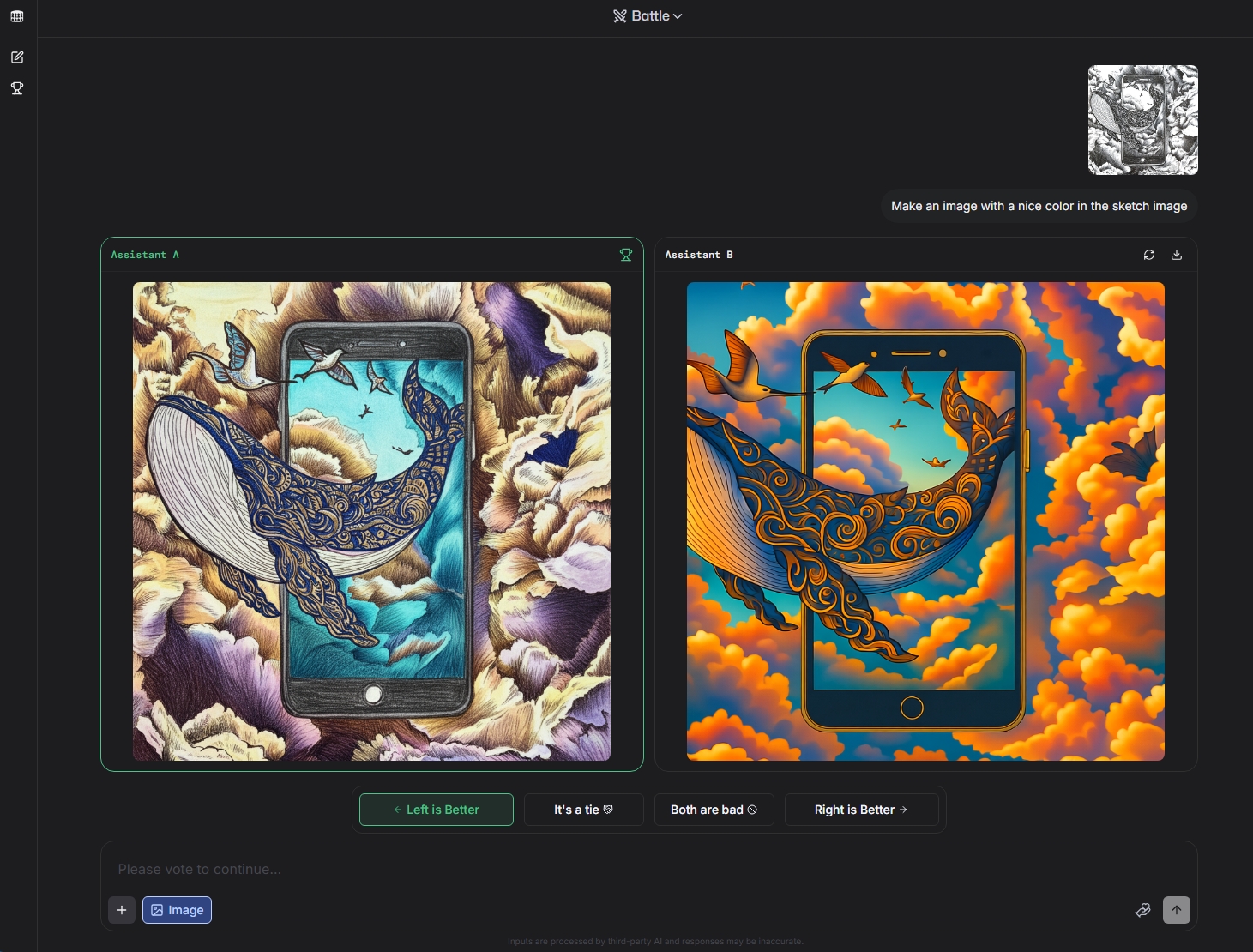
Task: Vote Both are bad
Action: 714,810
